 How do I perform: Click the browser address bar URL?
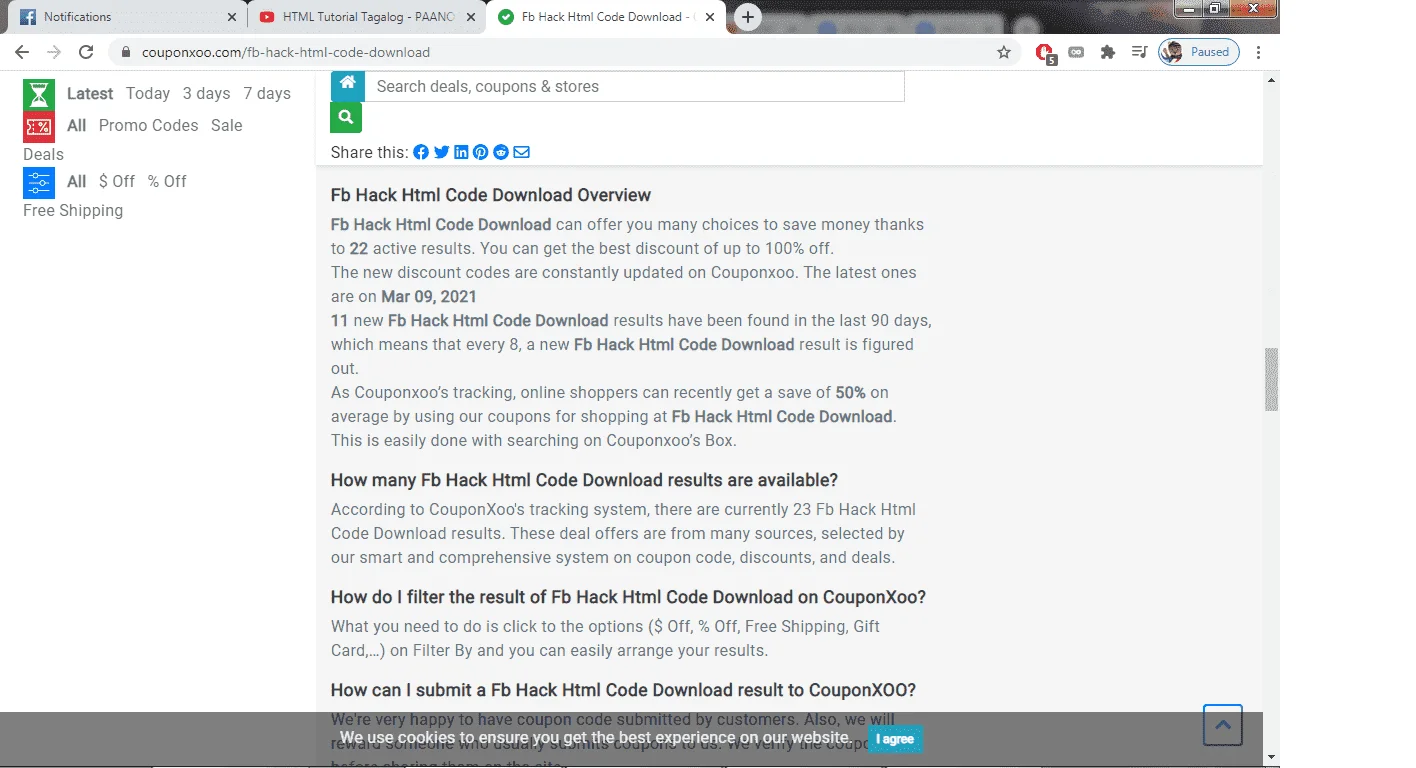pyautogui.click(x=286, y=52)
